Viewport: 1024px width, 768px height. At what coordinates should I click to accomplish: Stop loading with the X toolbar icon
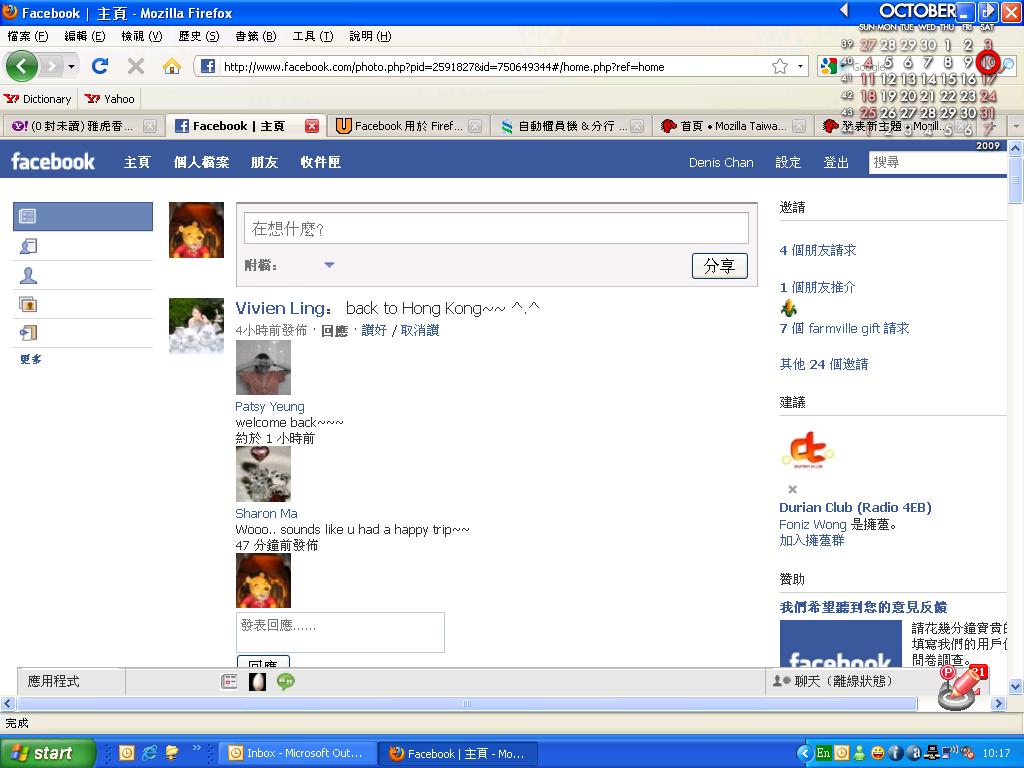[136, 66]
